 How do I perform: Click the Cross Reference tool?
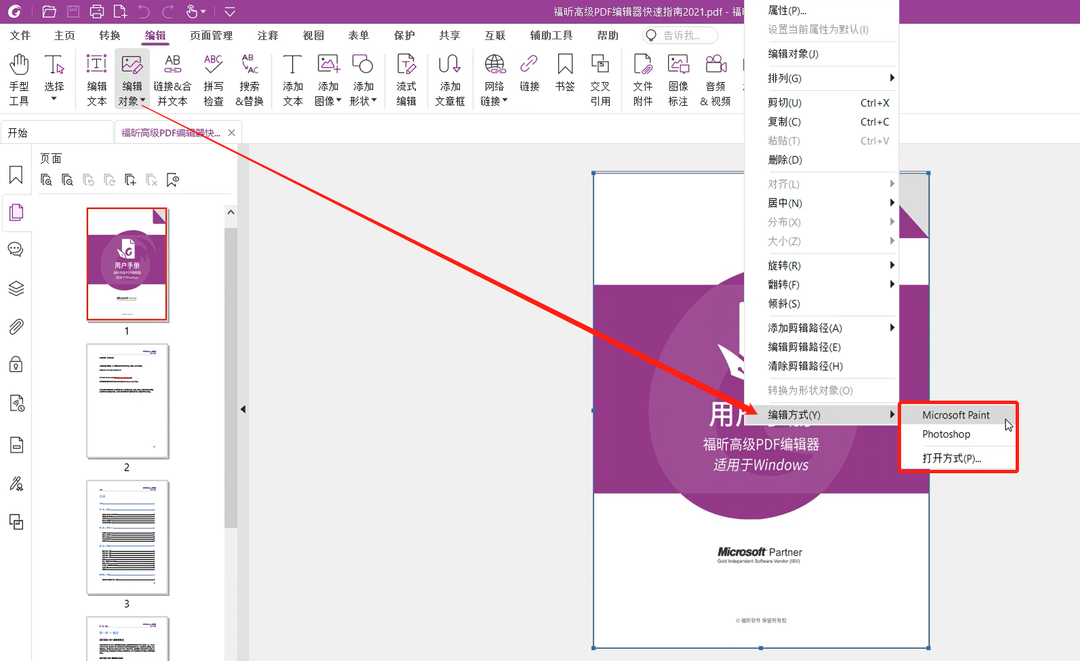(600, 80)
